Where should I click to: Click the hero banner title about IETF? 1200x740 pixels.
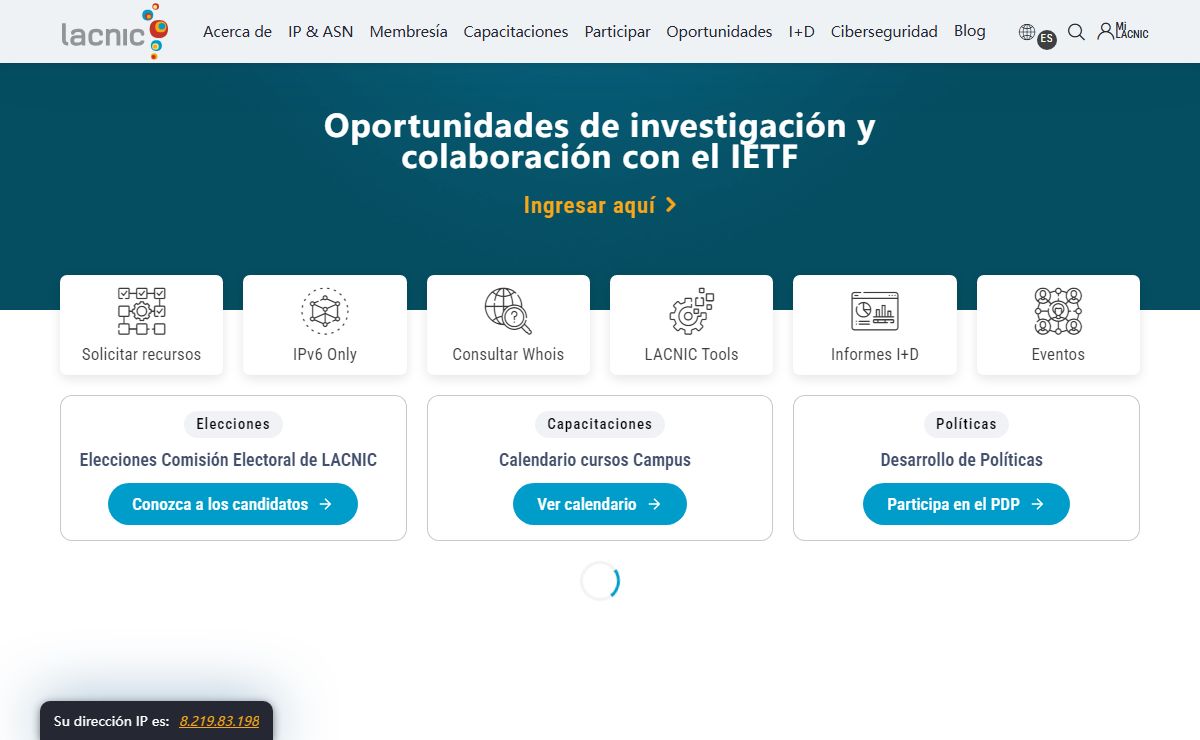[x=600, y=141]
